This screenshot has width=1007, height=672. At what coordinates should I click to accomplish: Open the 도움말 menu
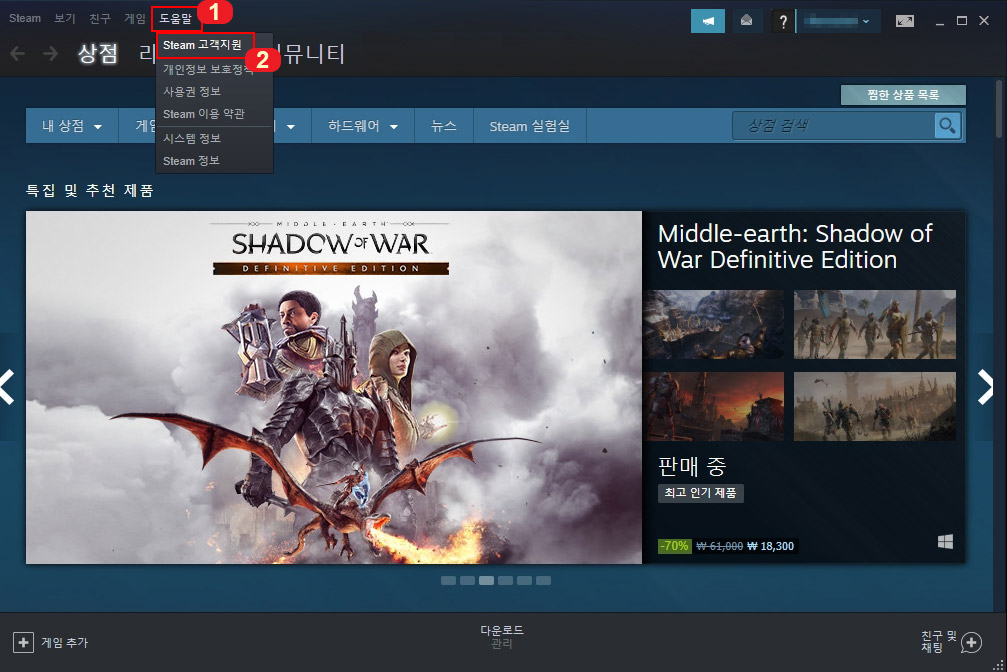pyautogui.click(x=176, y=19)
